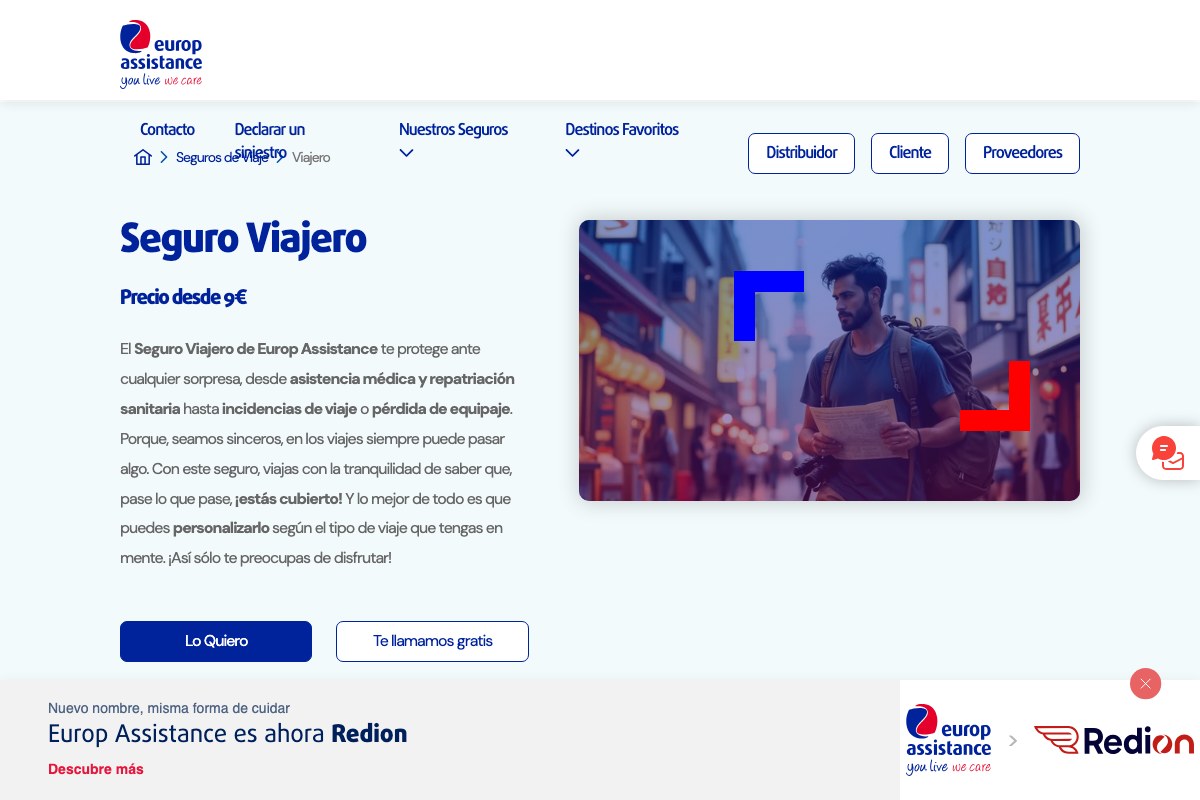
Task: Click Te llamamos gratis button
Action: pos(432,641)
